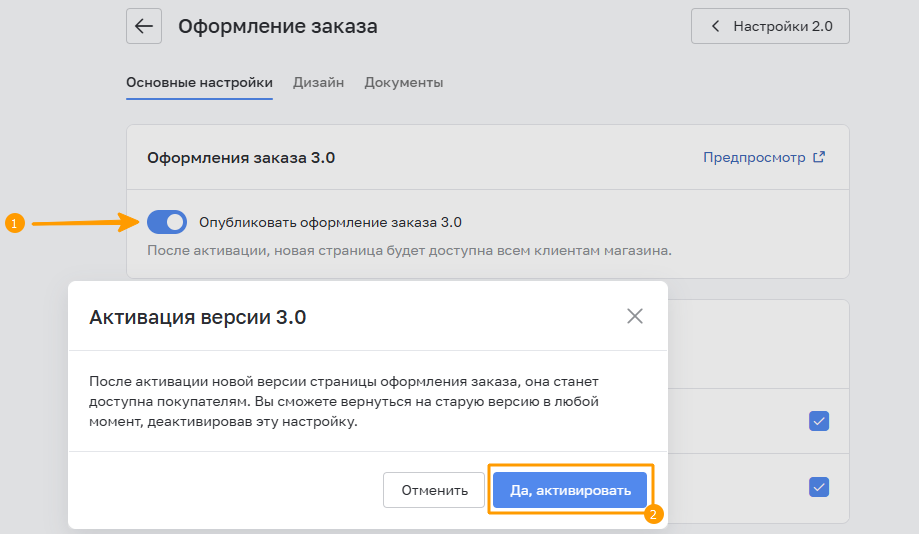Click the back arrow button
The height and width of the screenshot is (534, 919).
tap(144, 26)
